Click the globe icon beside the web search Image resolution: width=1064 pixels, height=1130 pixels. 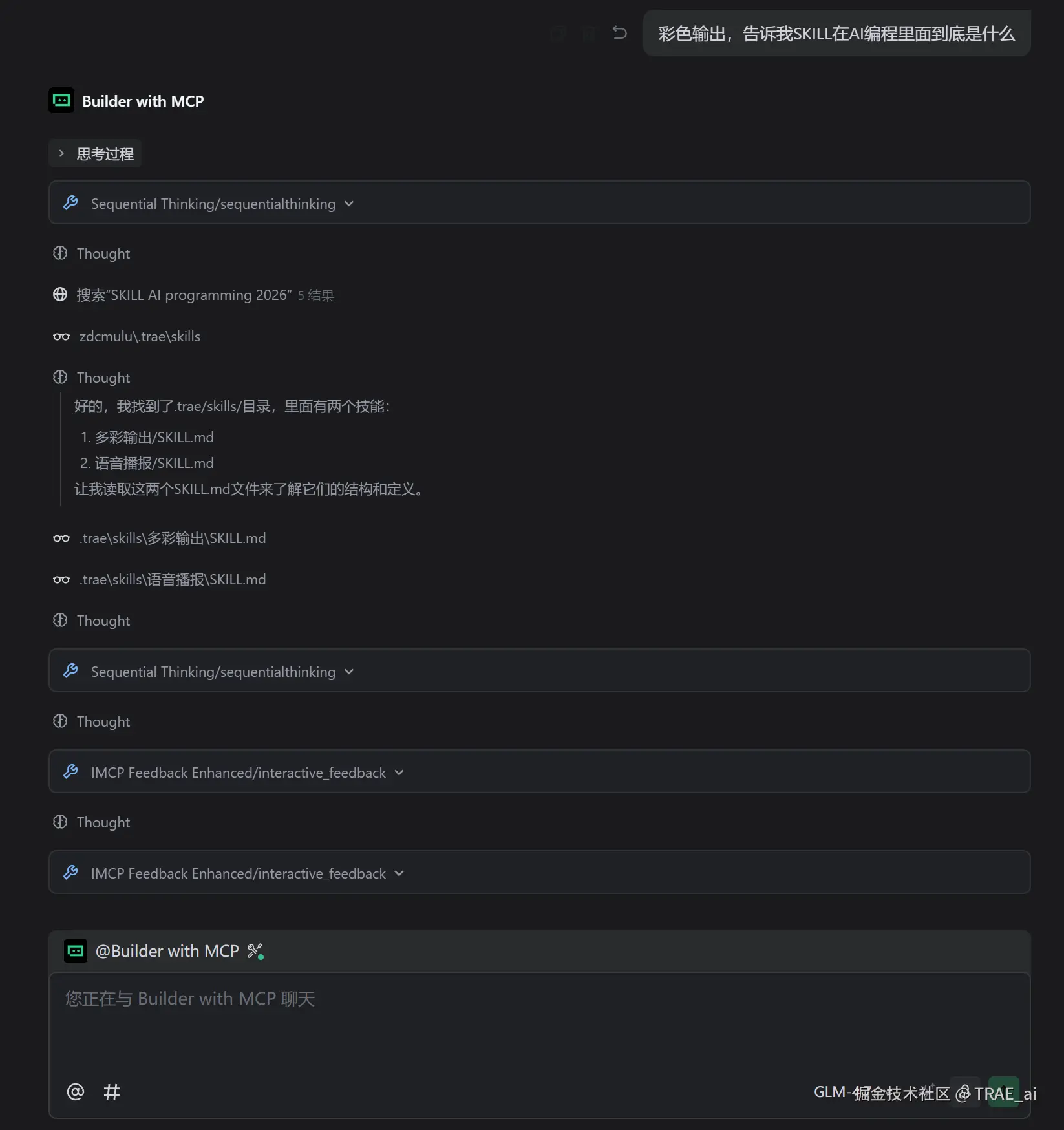[x=60, y=295]
